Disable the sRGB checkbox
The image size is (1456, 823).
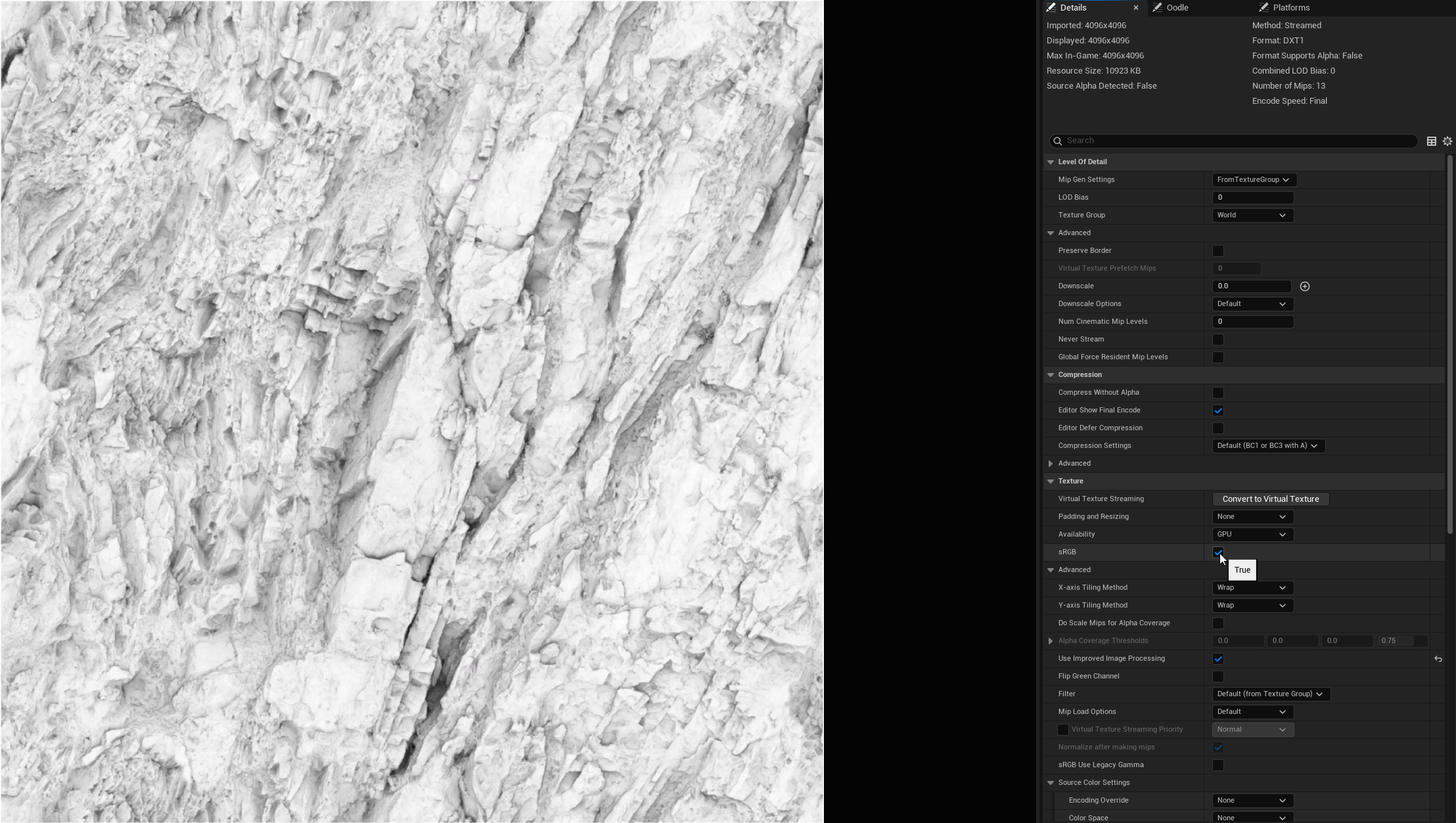1217,552
